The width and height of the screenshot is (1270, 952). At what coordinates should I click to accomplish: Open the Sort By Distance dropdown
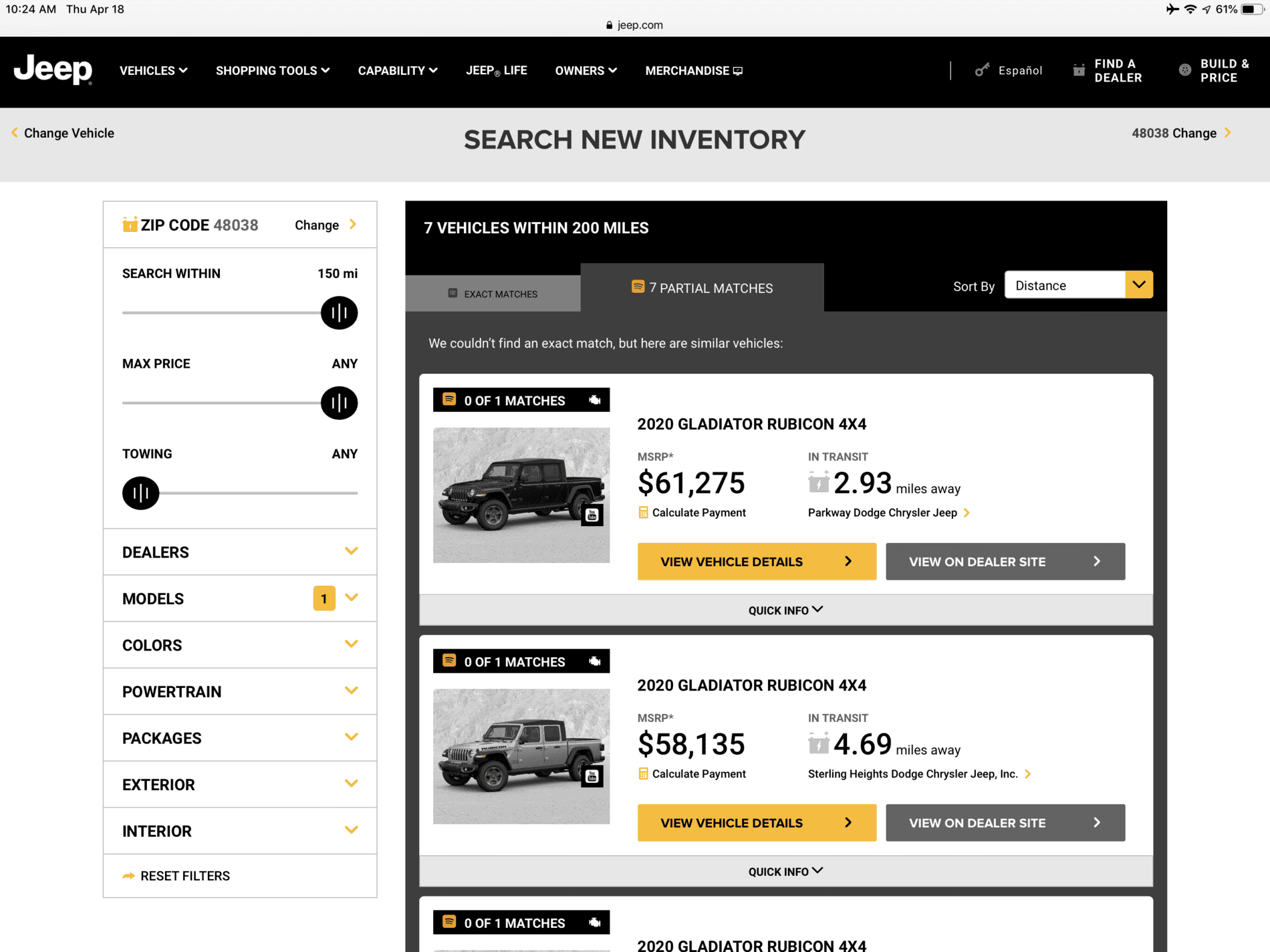click(1078, 285)
